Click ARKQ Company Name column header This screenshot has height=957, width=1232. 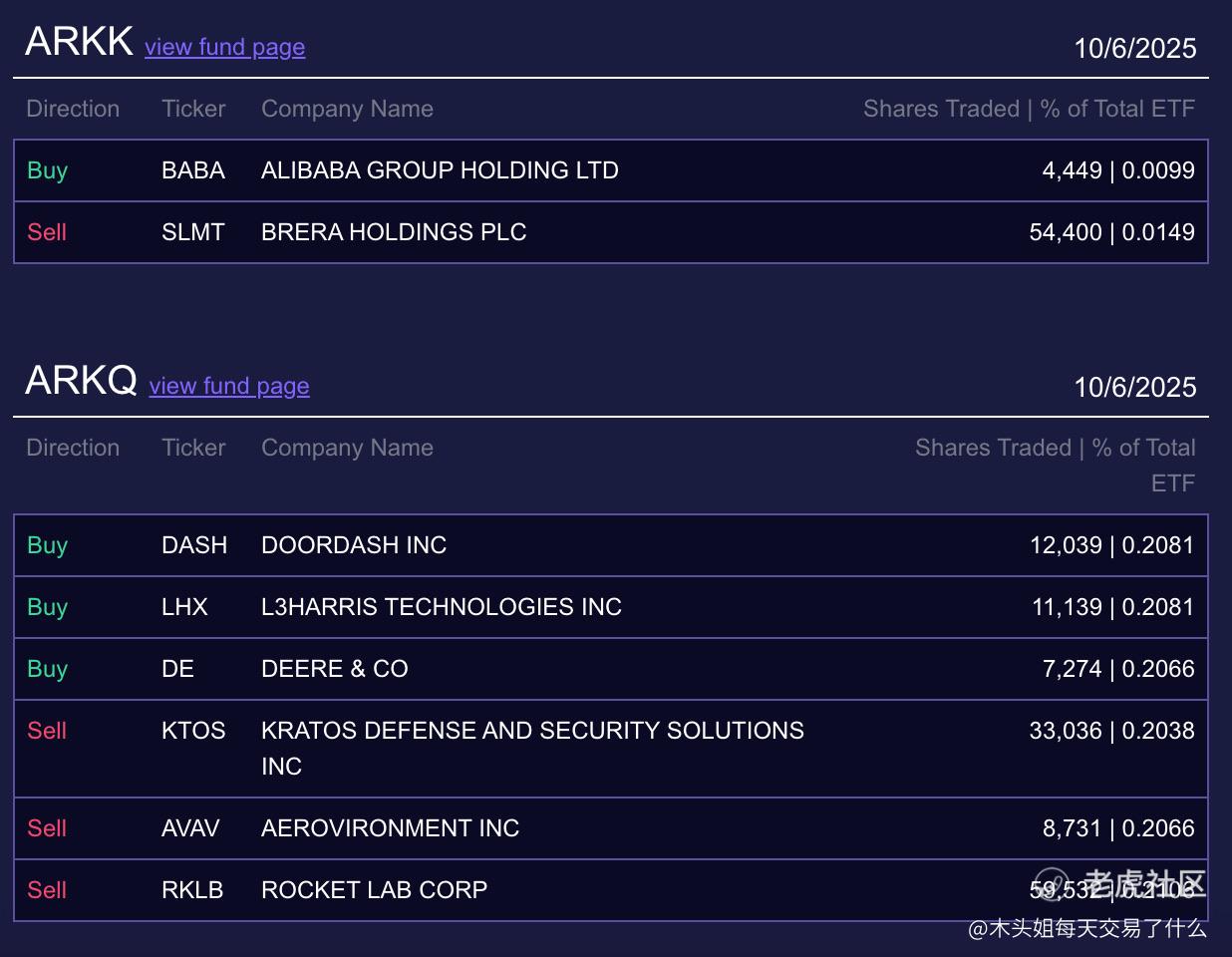pos(347,448)
